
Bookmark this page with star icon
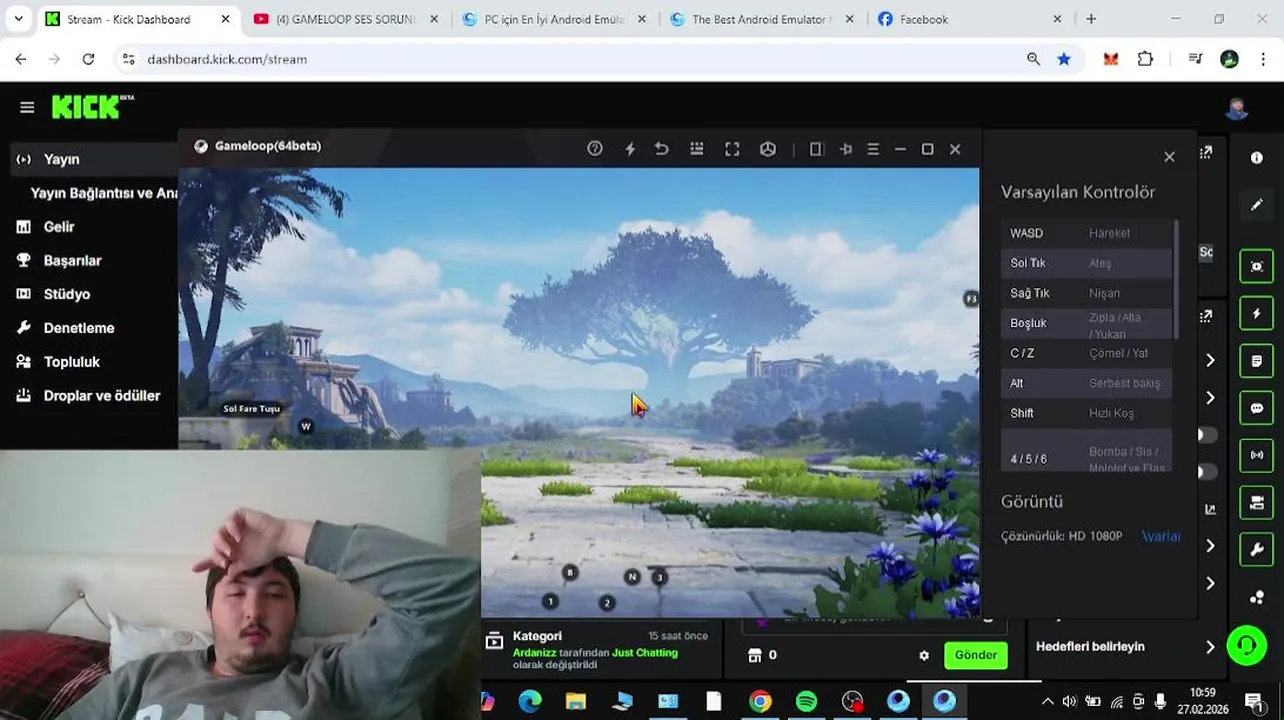pos(1064,59)
